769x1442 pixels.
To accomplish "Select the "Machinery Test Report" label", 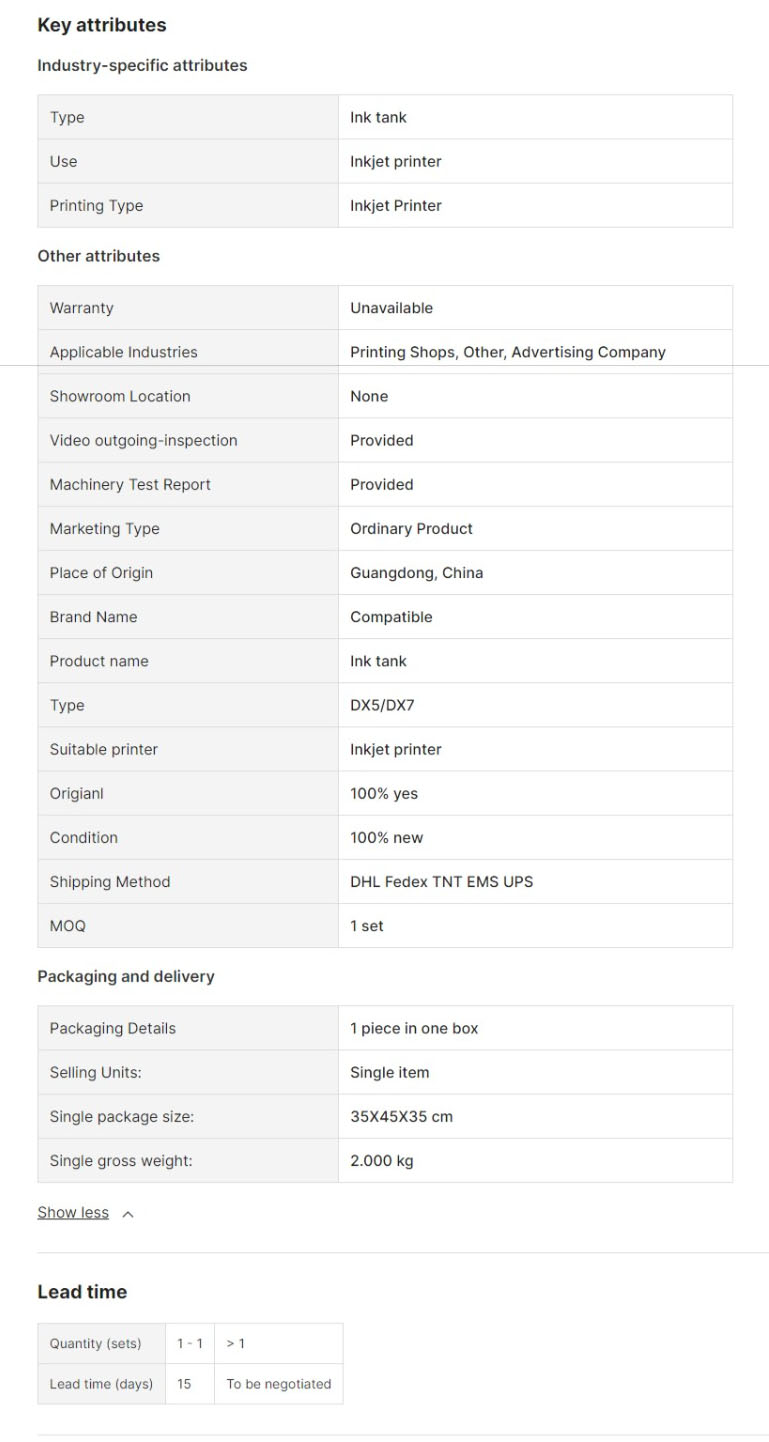I will (x=130, y=484).
